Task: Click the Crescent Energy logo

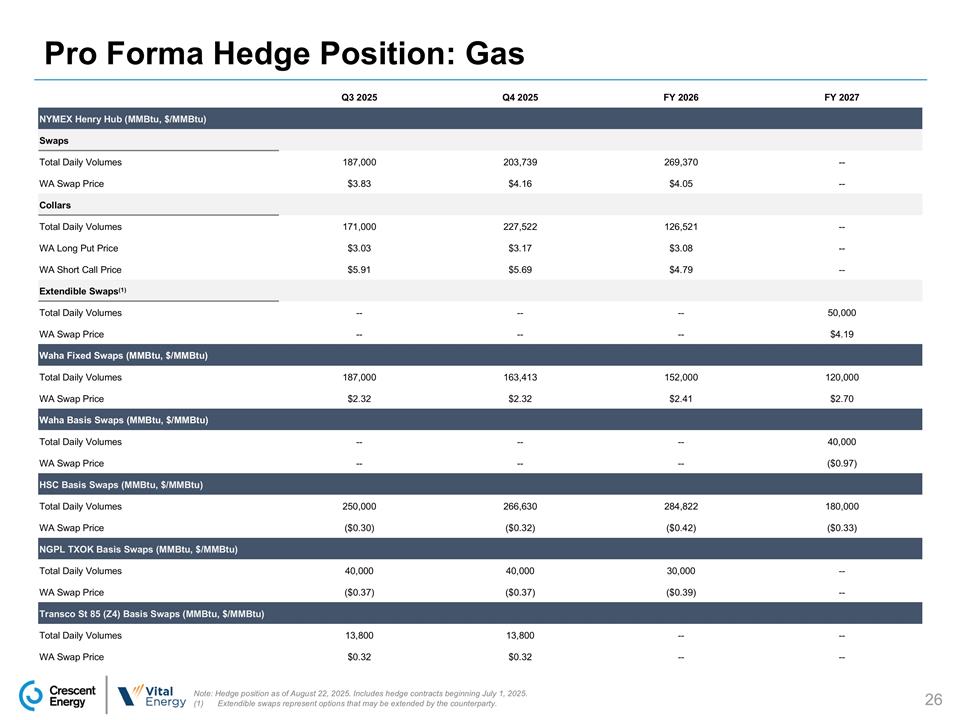Action: (58, 695)
